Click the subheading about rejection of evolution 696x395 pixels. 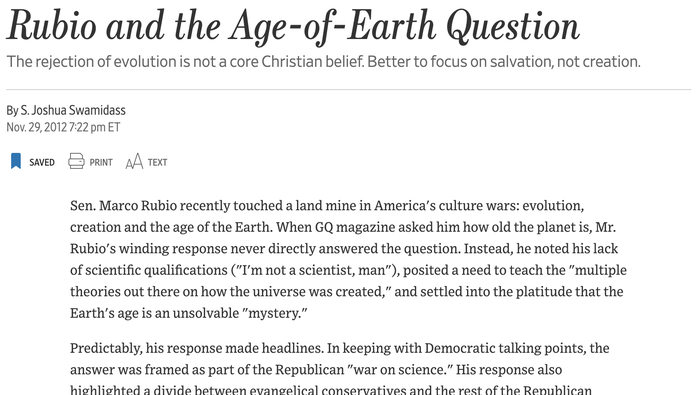pos(324,62)
